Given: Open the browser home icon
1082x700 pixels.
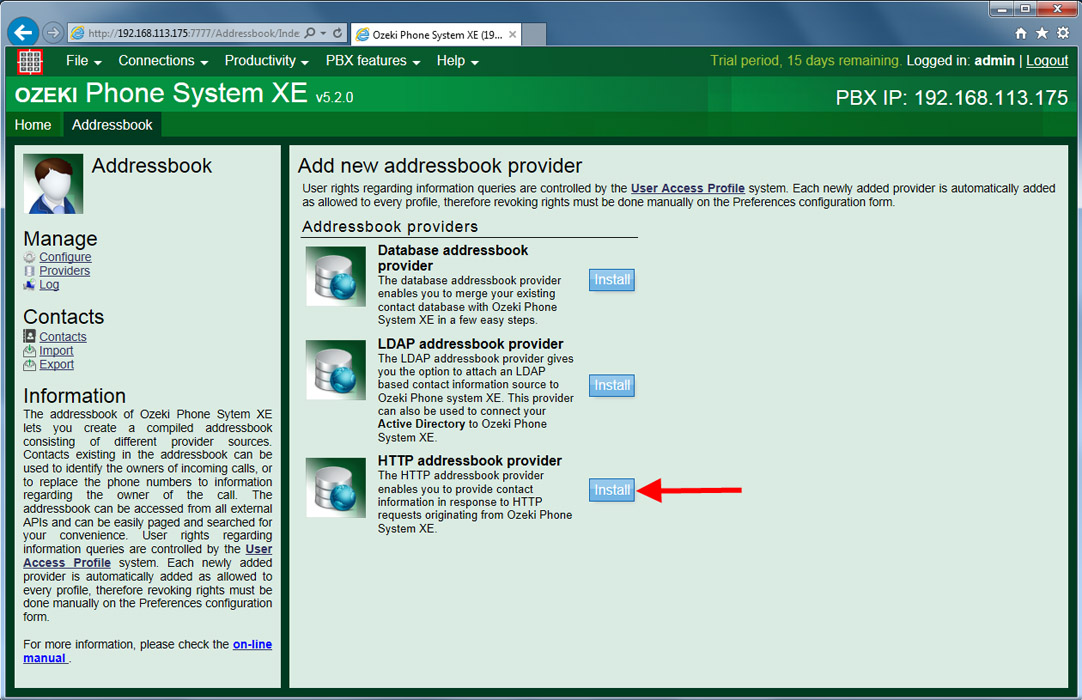Looking at the screenshot, I should 1021,32.
